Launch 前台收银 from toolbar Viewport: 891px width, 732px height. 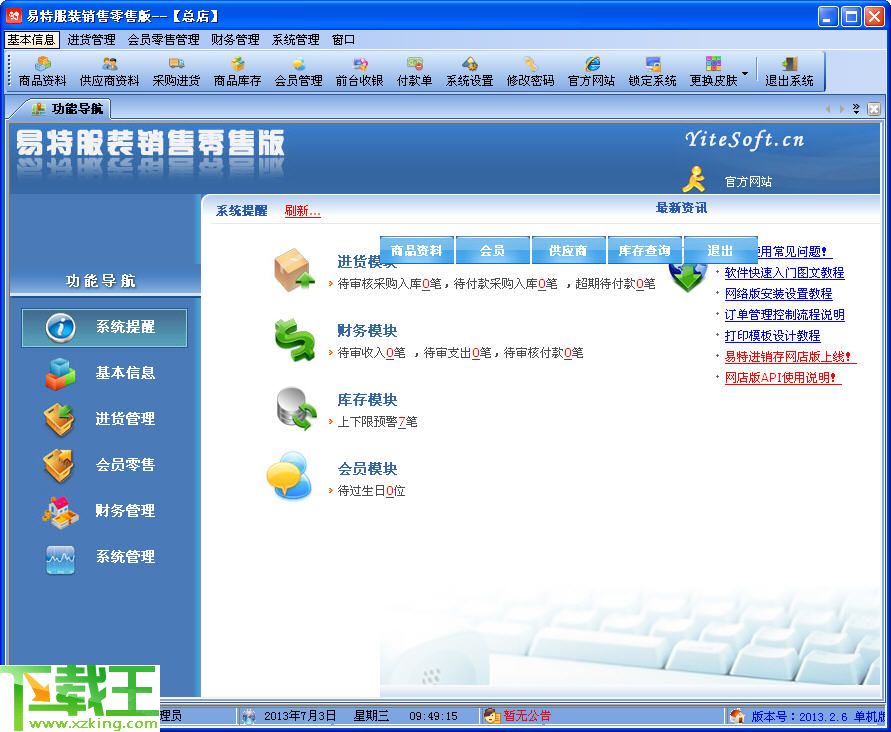pos(359,72)
